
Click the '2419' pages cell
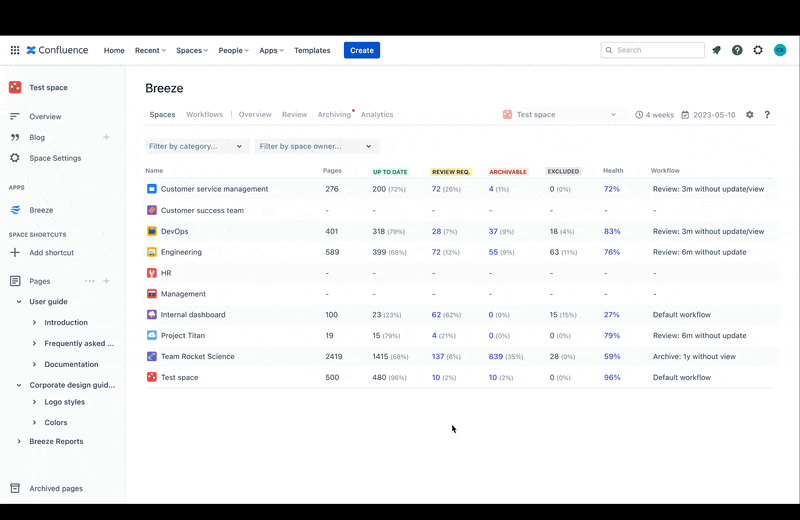pos(334,357)
